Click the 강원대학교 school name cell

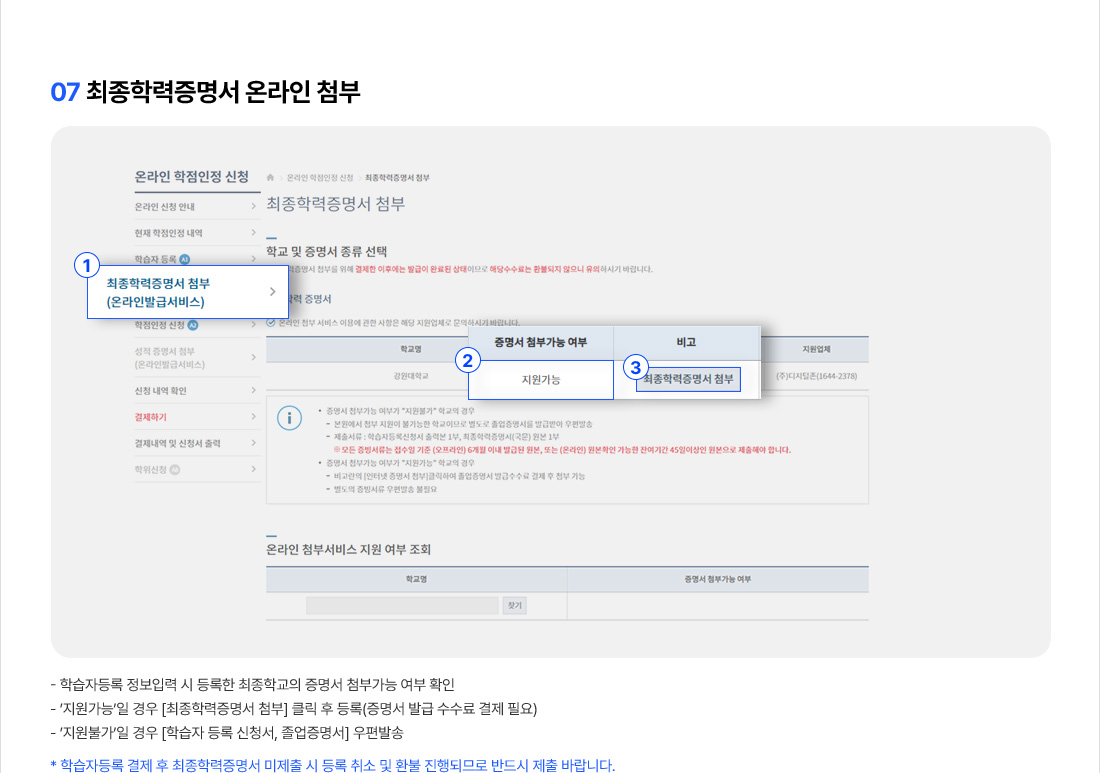(x=411, y=377)
